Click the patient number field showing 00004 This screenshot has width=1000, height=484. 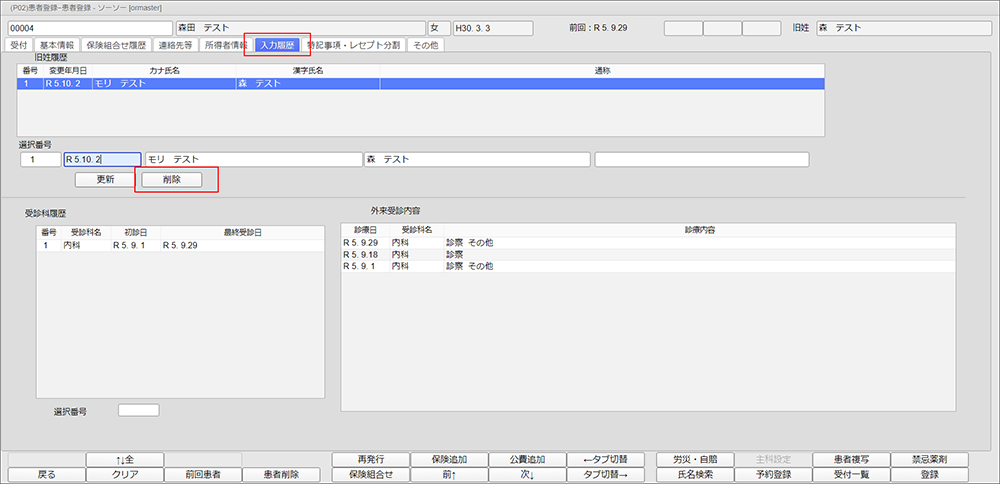88,27
